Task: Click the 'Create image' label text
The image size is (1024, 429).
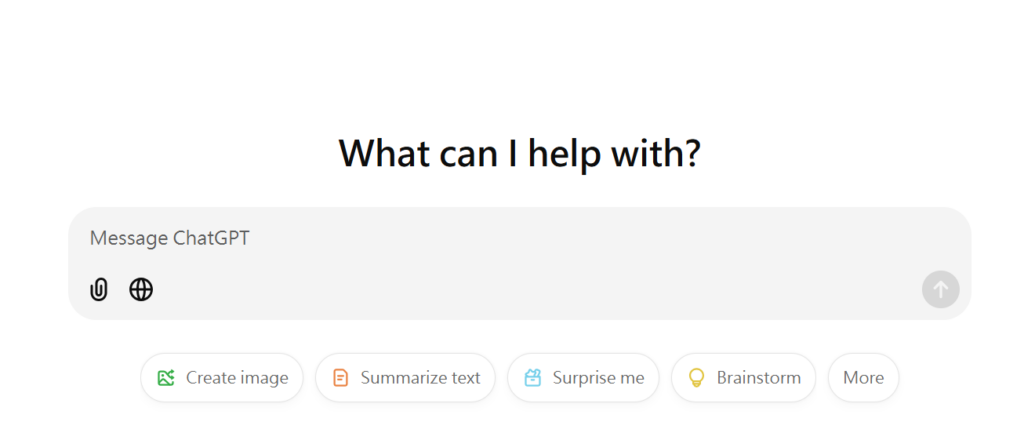Action: (x=237, y=378)
